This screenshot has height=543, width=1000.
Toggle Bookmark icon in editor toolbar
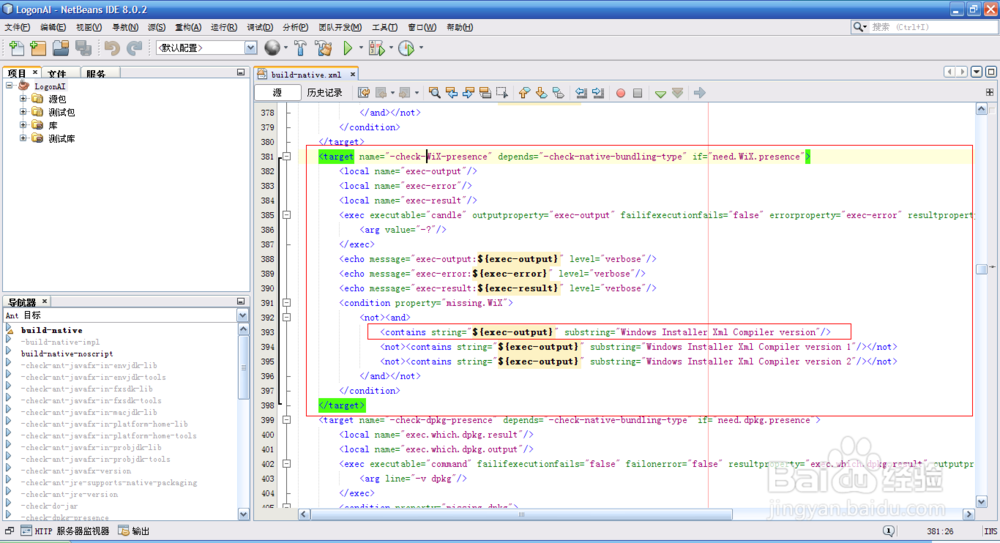pos(558,93)
